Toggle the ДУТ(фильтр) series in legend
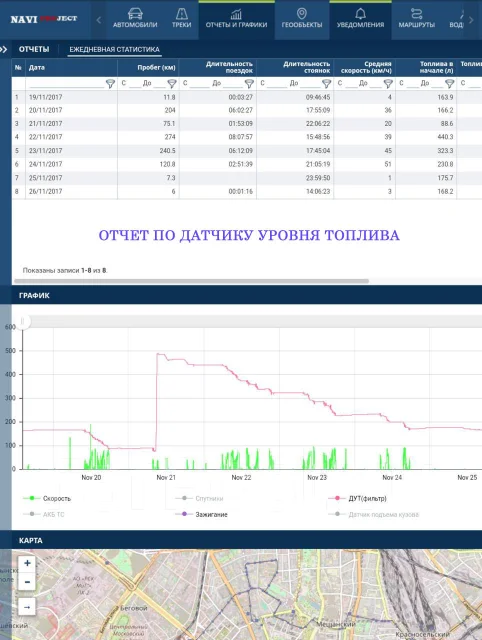 coord(358,498)
